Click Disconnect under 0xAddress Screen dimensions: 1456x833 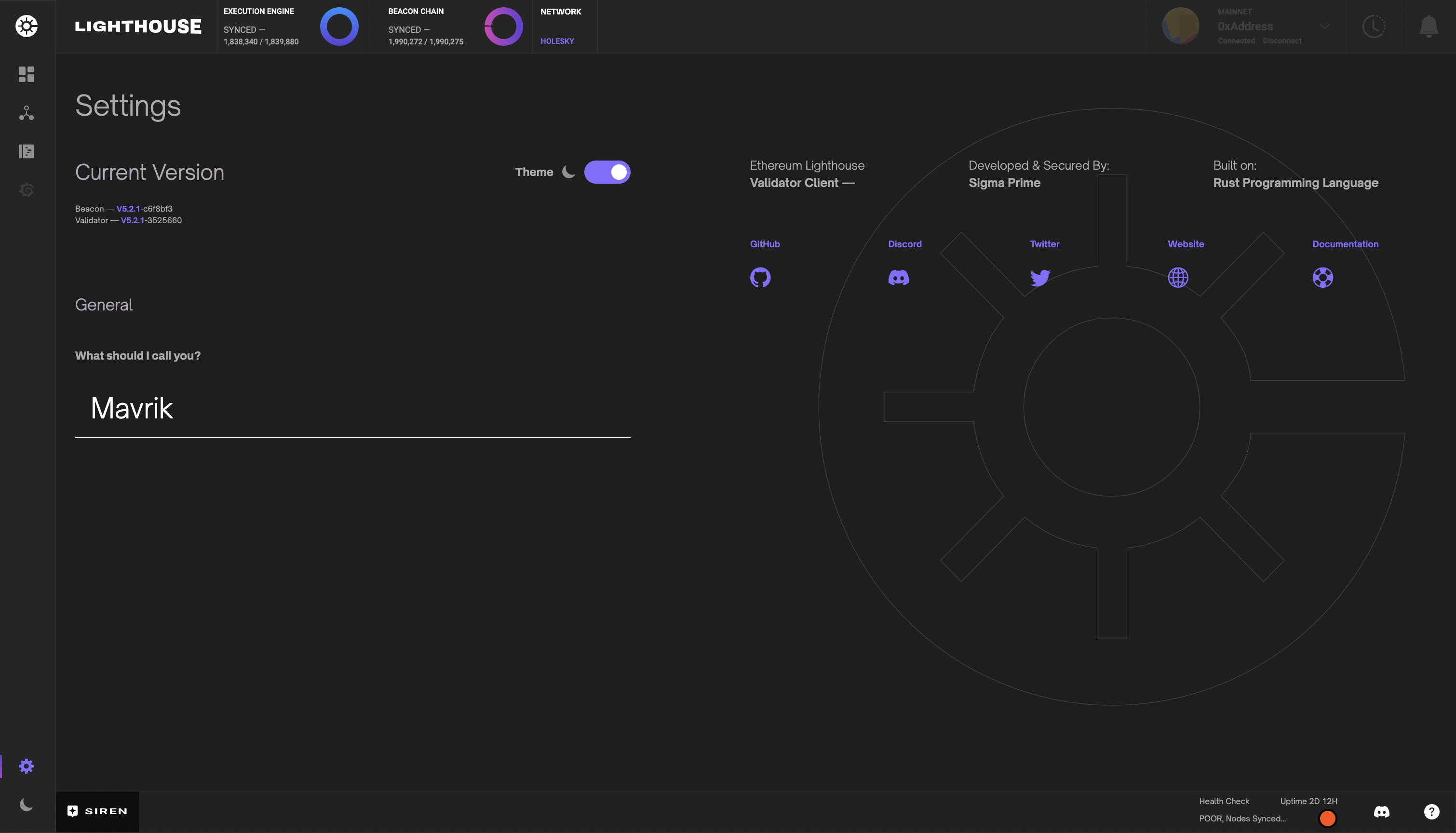click(1281, 41)
